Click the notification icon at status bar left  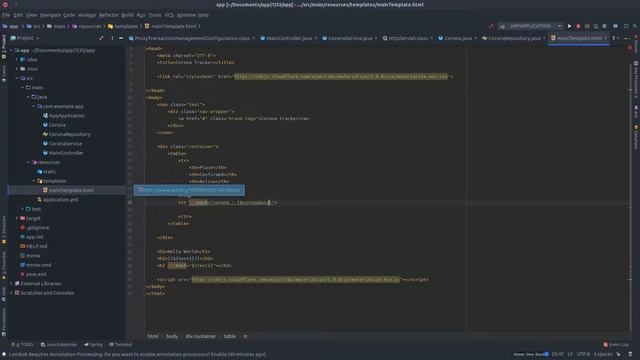(4, 354)
